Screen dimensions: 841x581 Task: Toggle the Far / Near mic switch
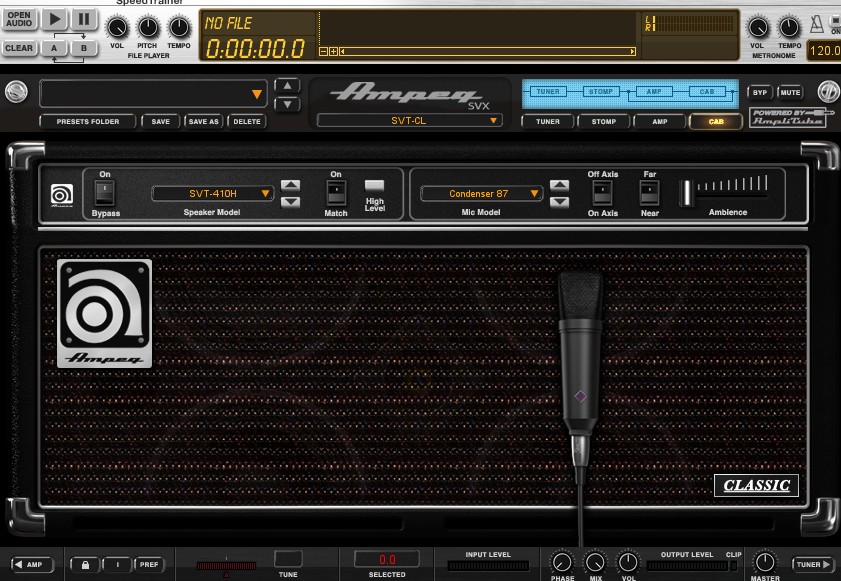coord(649,193)
